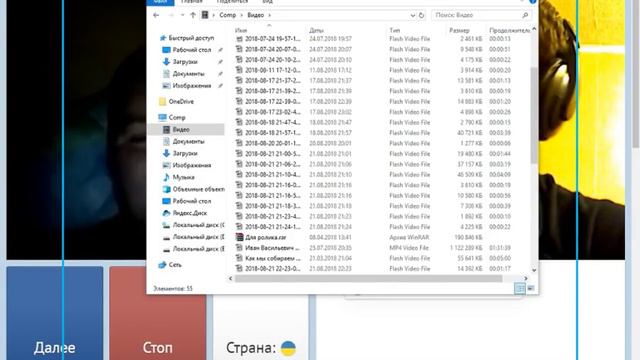
Task: Click the search magnifier icon
Action: tap(525, 15)
